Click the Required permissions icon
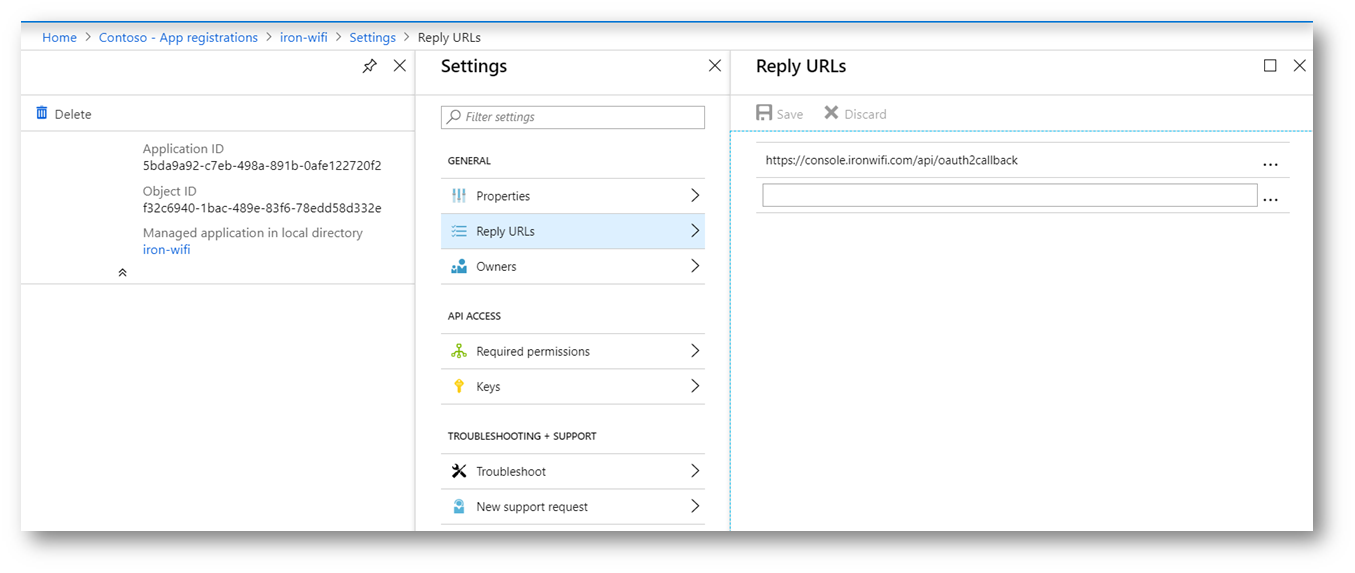1355x573 pixels. click(x=459, y=351)
